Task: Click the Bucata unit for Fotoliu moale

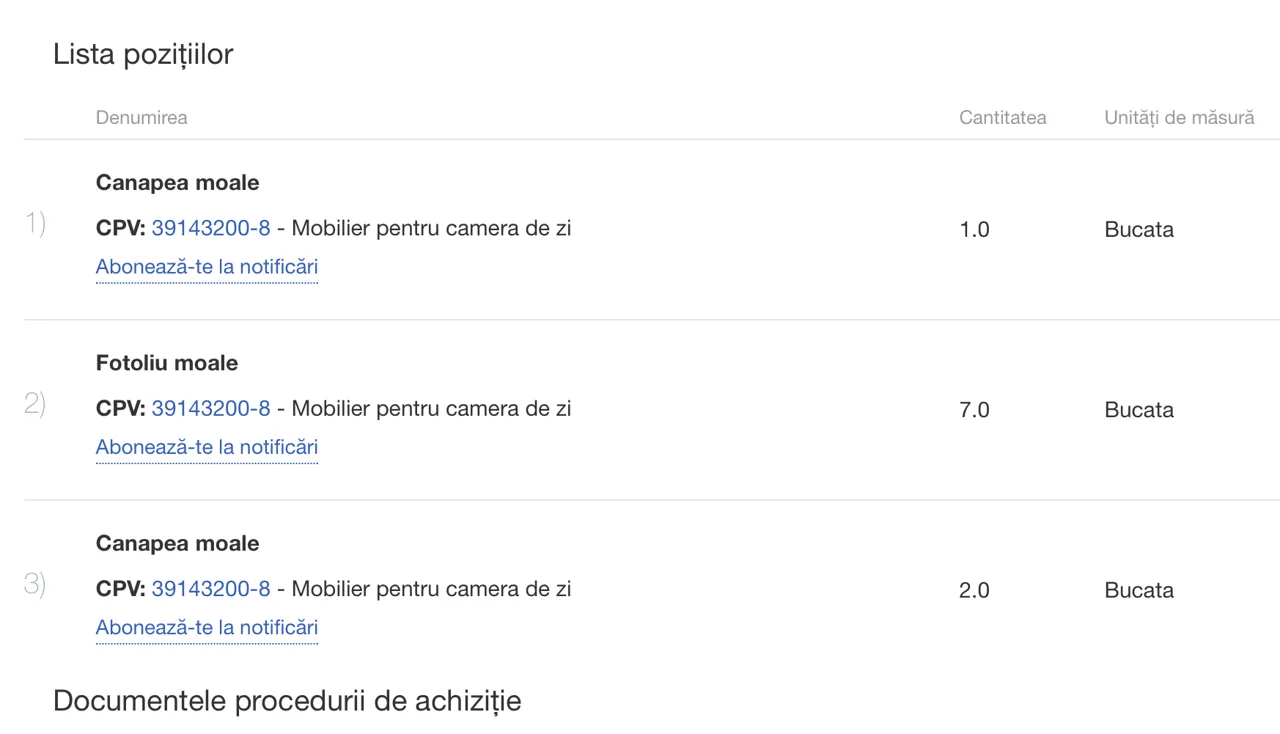Action: coord(1139,409)
